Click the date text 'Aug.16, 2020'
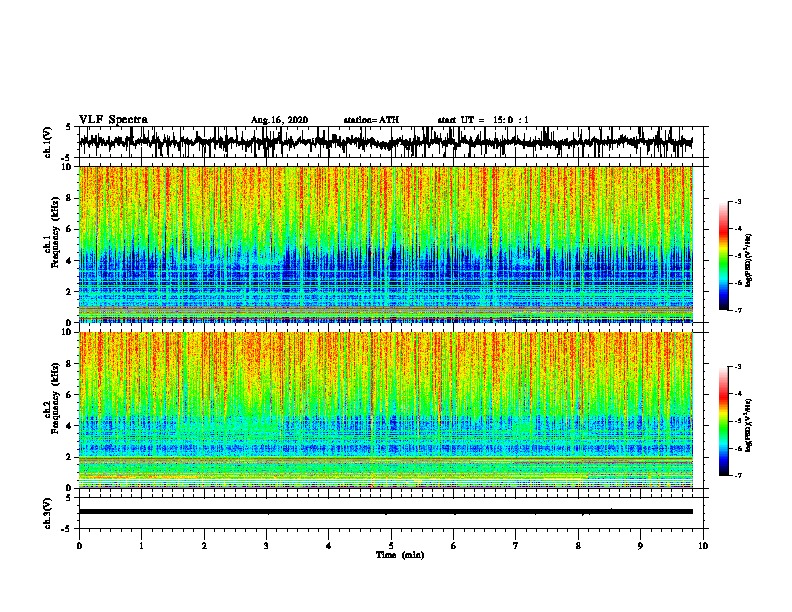The image size is (792, 612). pos(279,120)
